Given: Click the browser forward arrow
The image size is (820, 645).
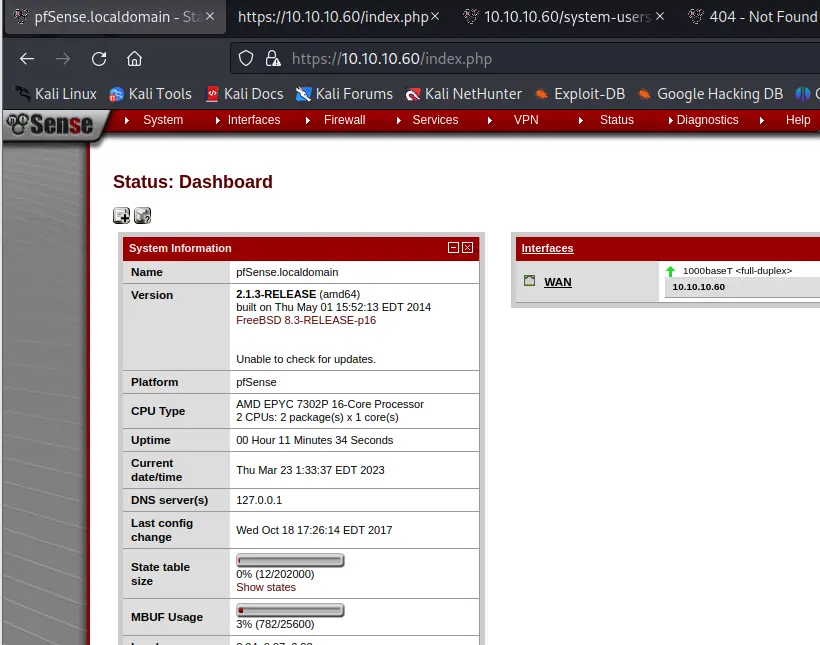Looking at the screenshot, I should (x=63, y=59).
